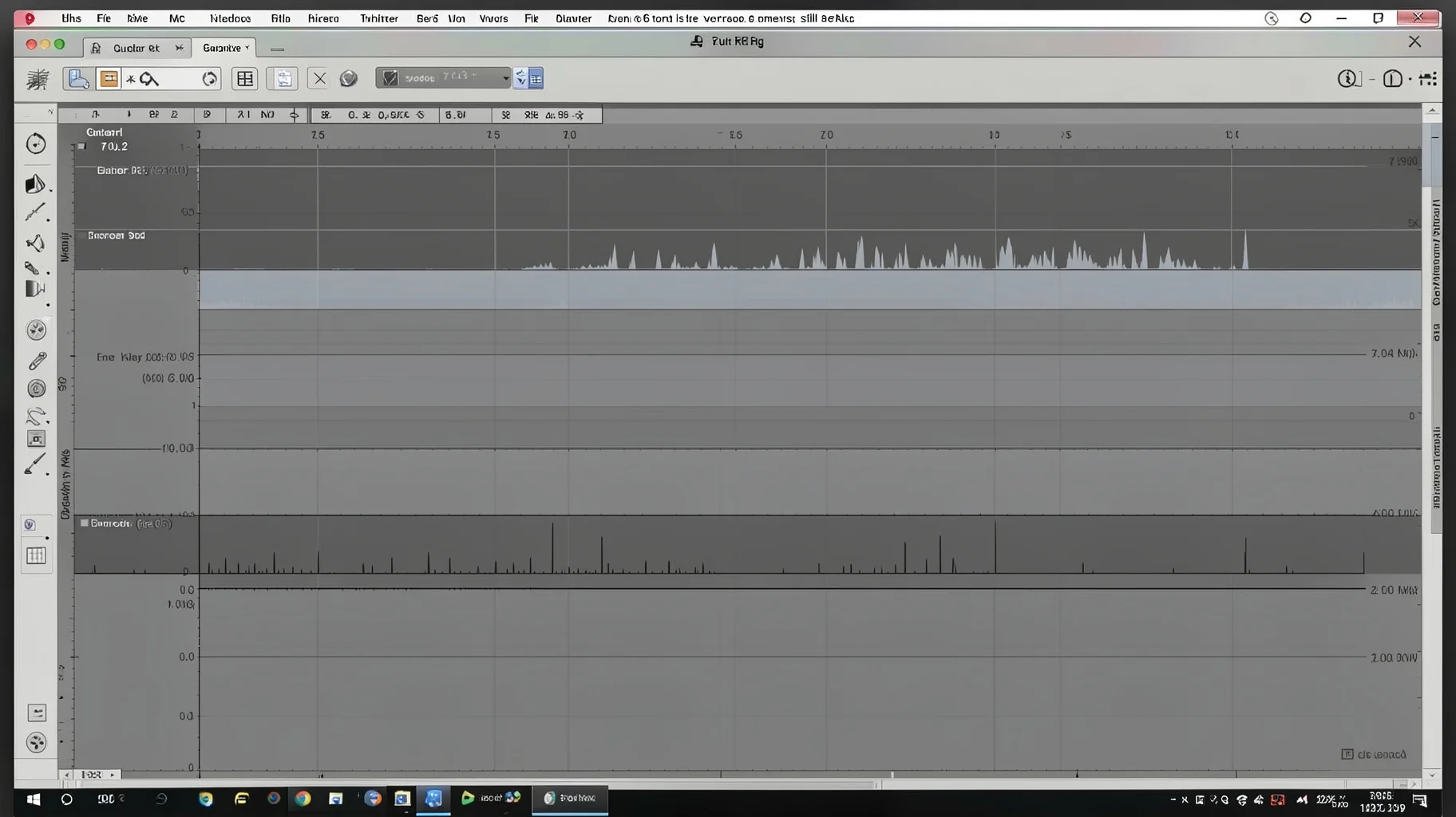Open the 'Bireco' menu
1456x817 pixels.
point(323,18)
